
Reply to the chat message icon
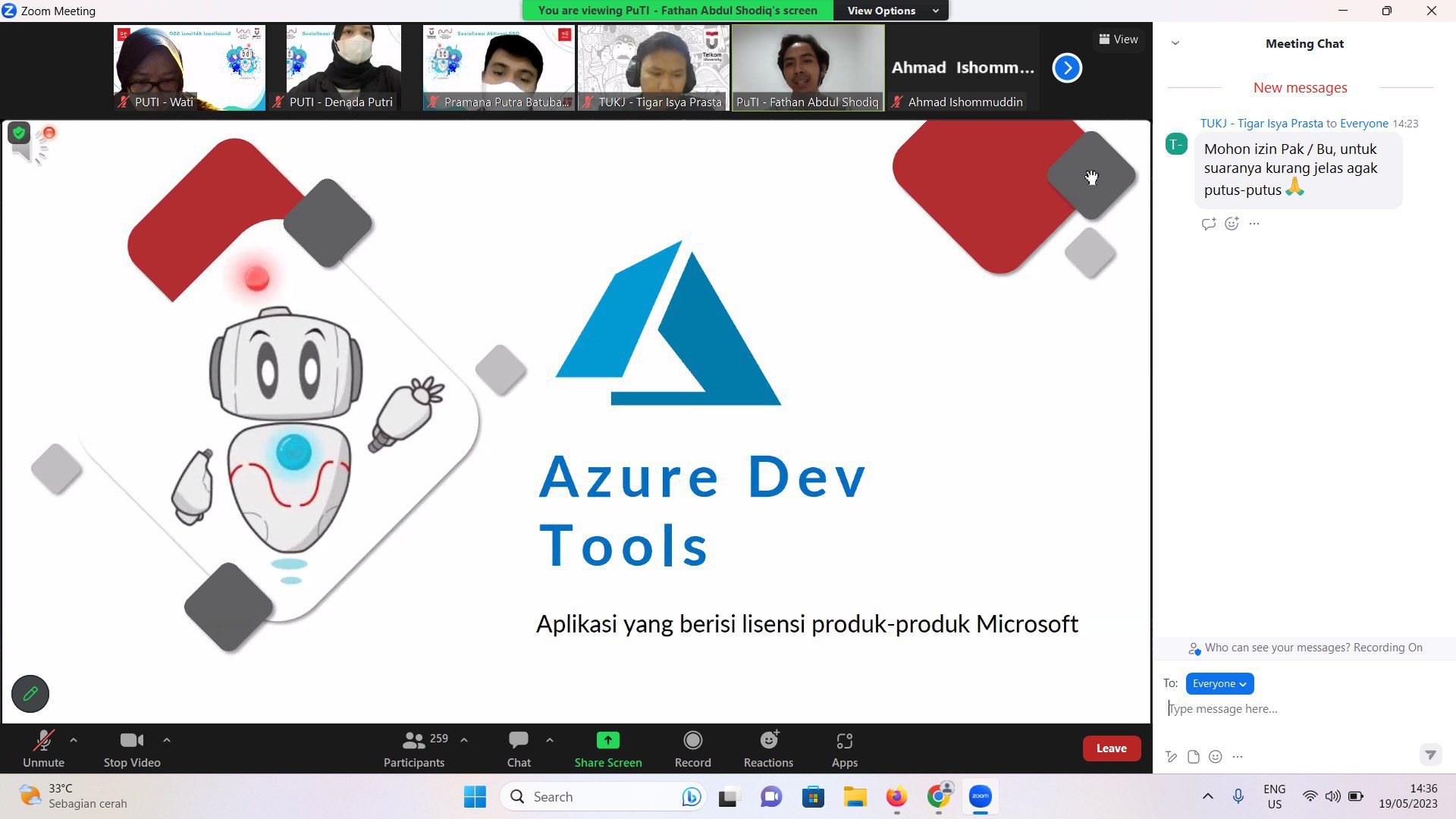[x=1209, y=224]
